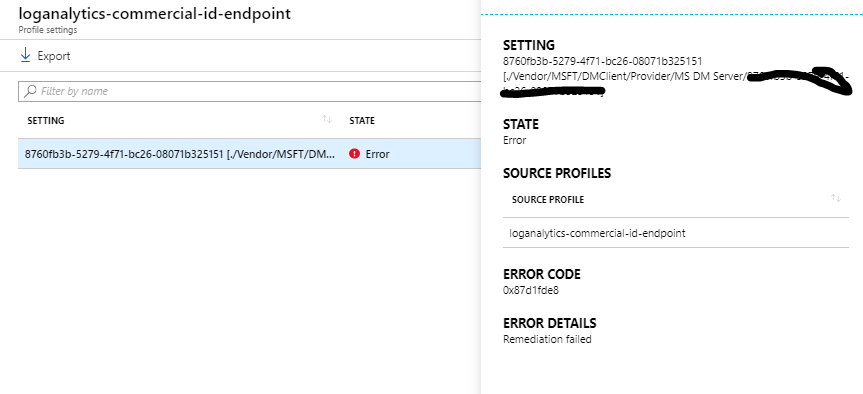
Task: Sort by the SETTING column arrows
Action: point(327,120)
